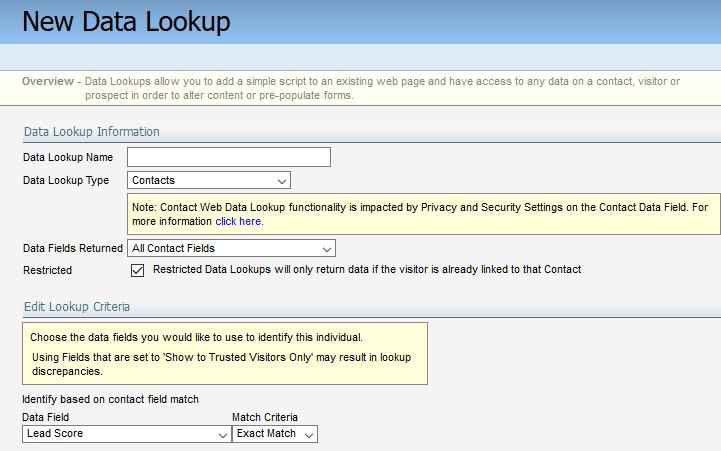Click the 'Data Lookup Information' section heading
This screenshot has width=721, height=451.
coord(92,131)
